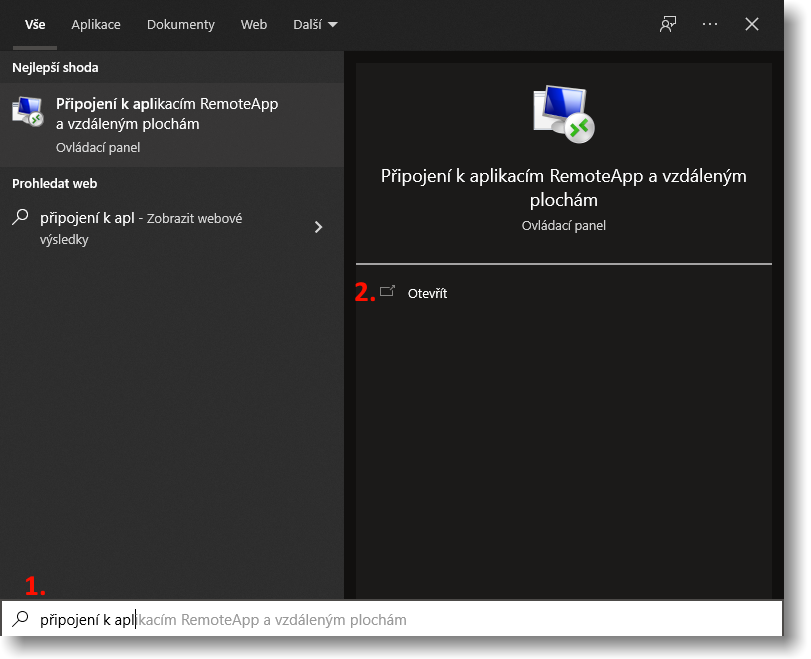Click the magnifier icon beside web suggestion
This screenshot has height=659, width=811.
coord(20,217)
